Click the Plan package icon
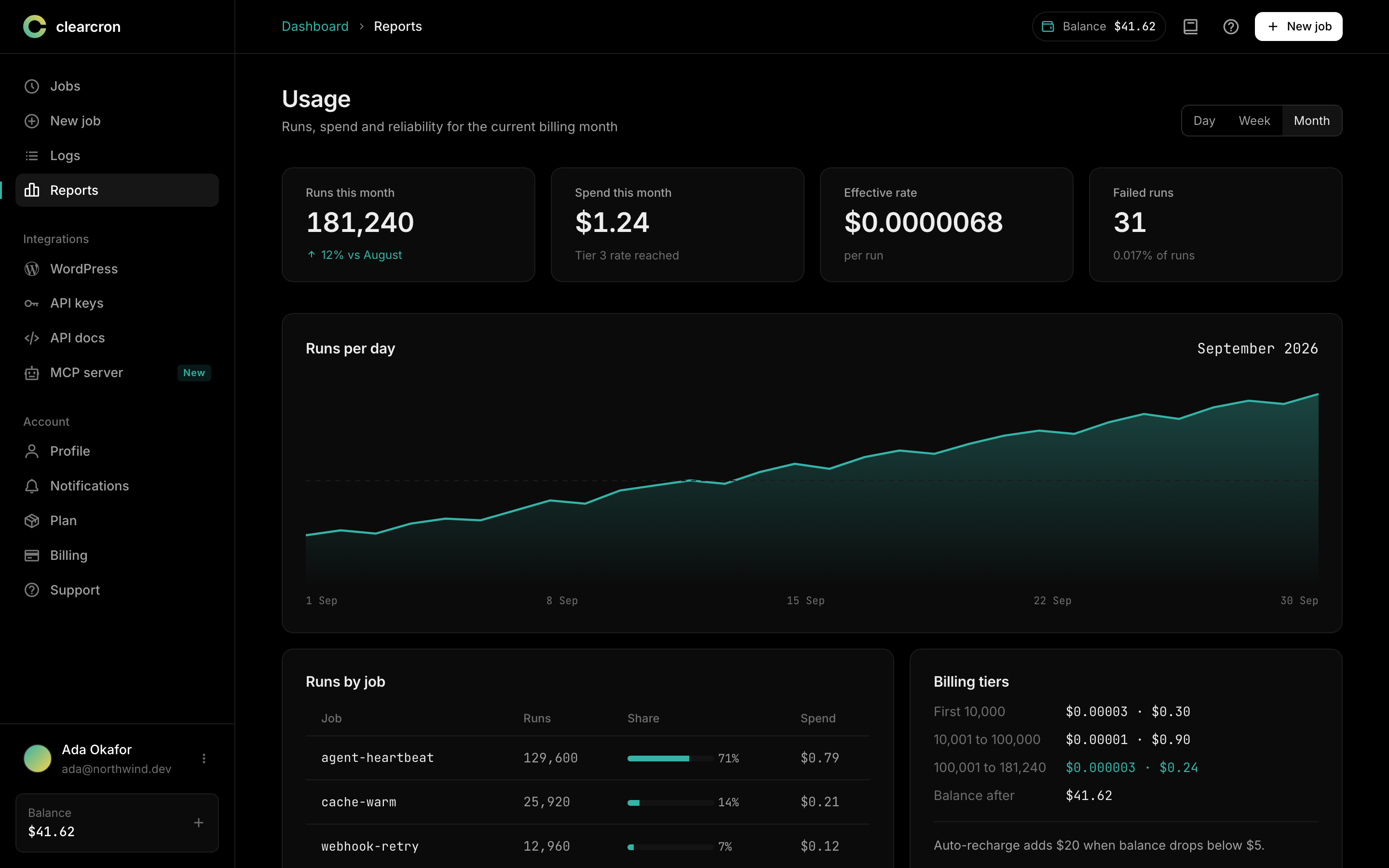Viewport: 1389px width, 868px height. click(31, 521)
